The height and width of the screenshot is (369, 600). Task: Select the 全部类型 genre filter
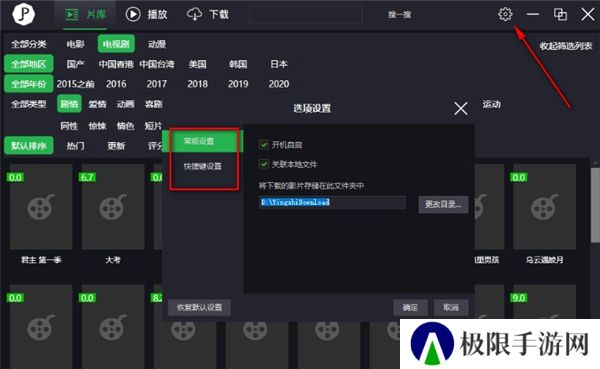click(x=29, y=104)
